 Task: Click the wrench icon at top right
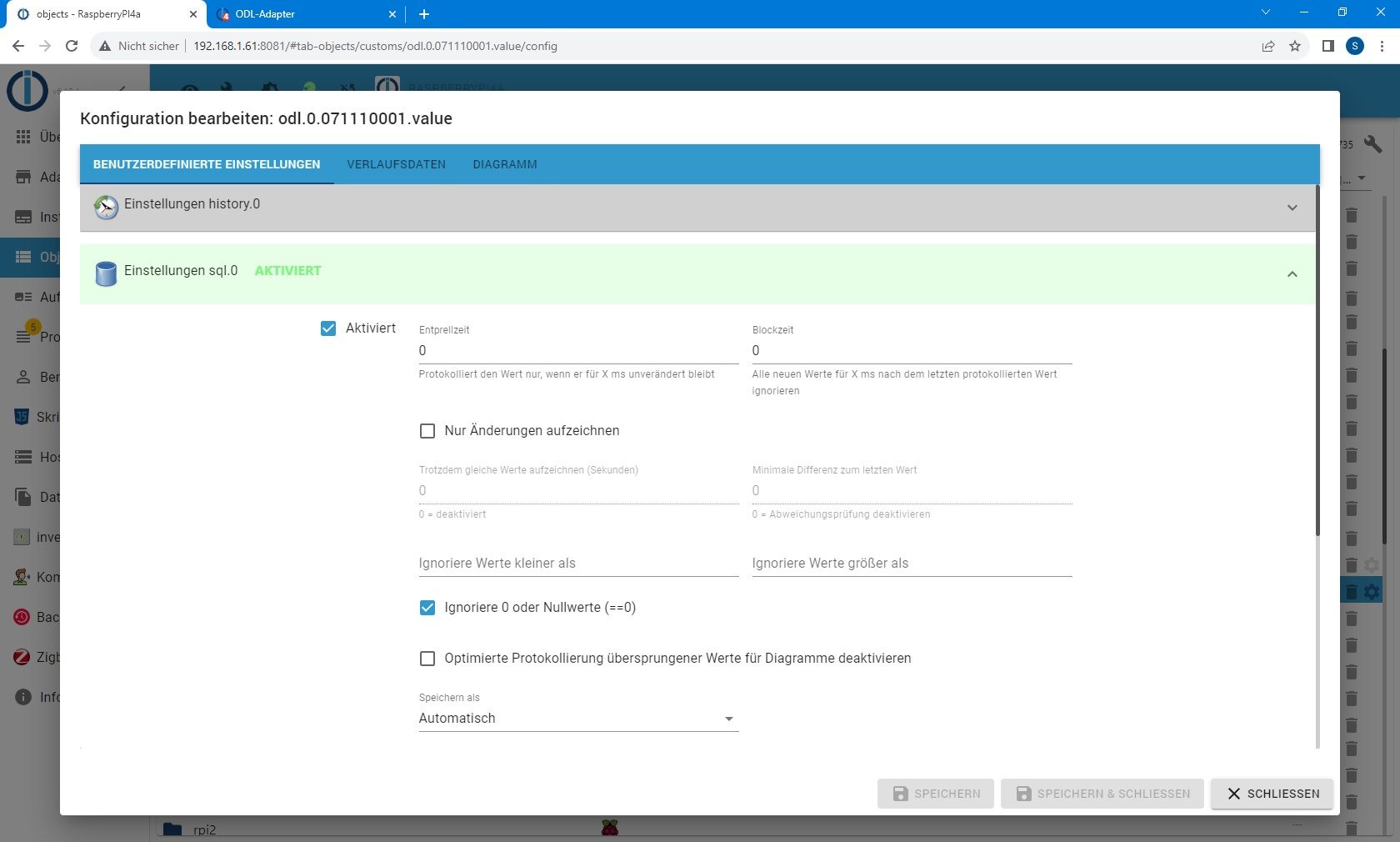coord(1372,144)
